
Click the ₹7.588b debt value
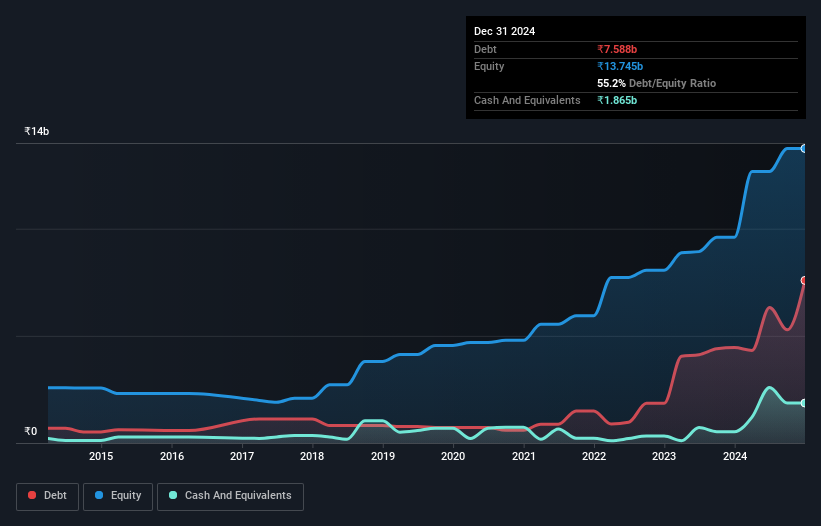[x=617, y=49]
